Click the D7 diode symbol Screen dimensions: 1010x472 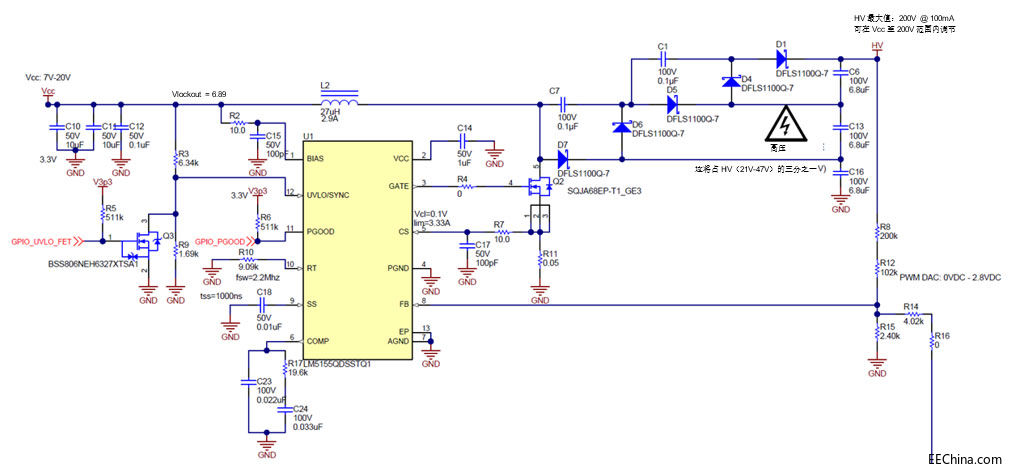pos(562,159)
